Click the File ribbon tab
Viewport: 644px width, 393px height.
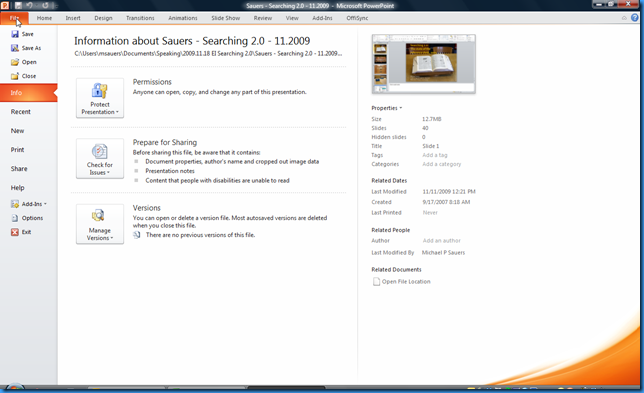[x=14, y=18]
